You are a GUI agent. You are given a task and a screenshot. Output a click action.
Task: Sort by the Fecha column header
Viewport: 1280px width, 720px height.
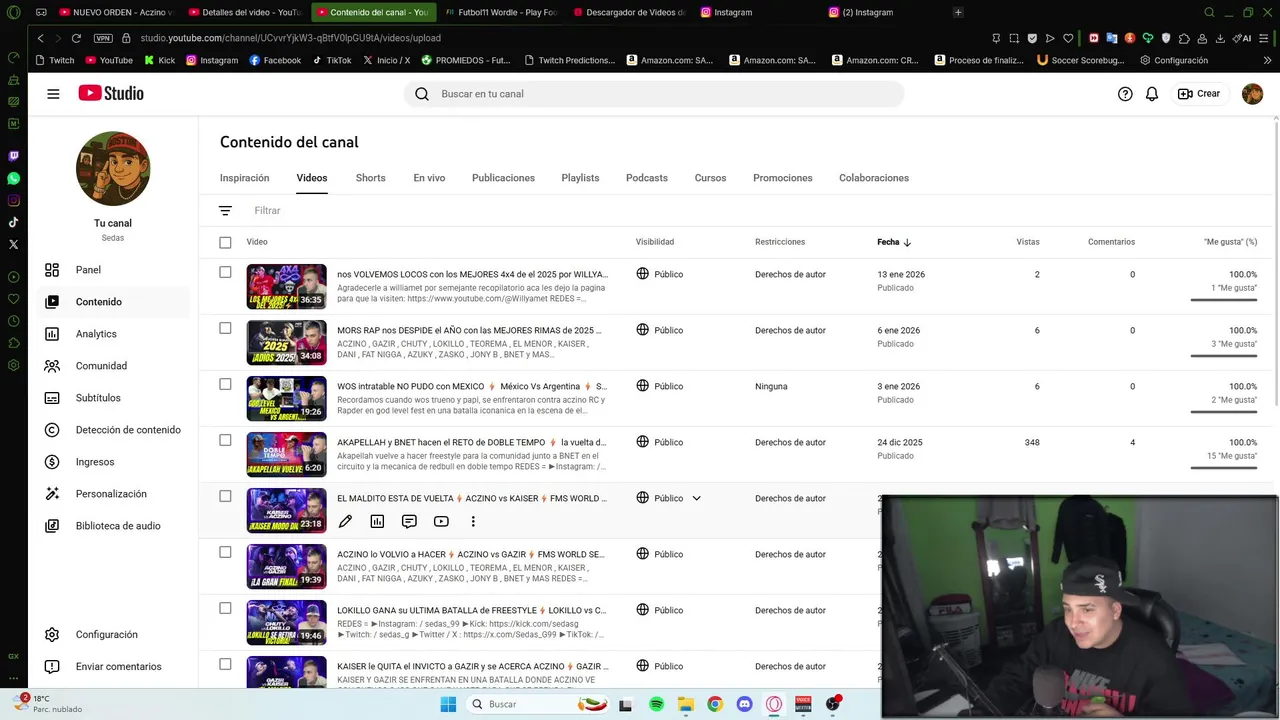pyautogui.click(x=894, y=242)
